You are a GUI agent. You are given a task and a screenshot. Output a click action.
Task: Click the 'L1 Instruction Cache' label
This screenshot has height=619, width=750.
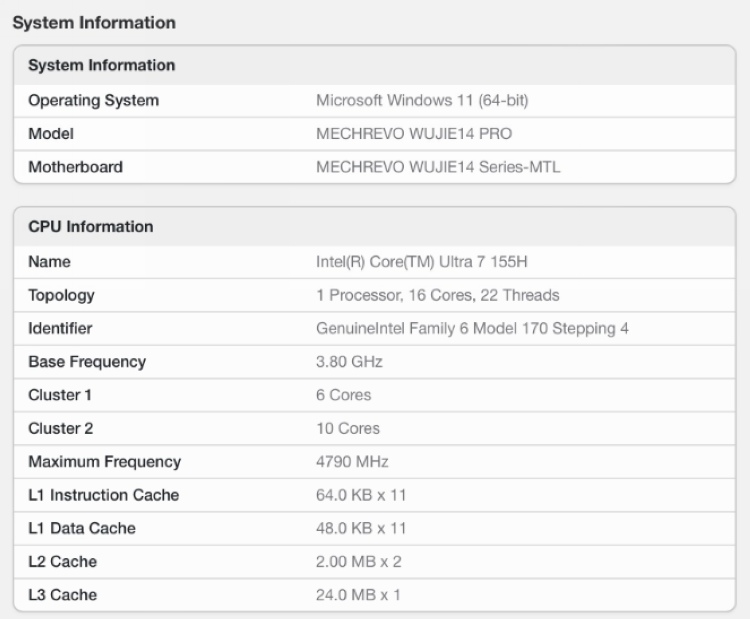[104, 495]
